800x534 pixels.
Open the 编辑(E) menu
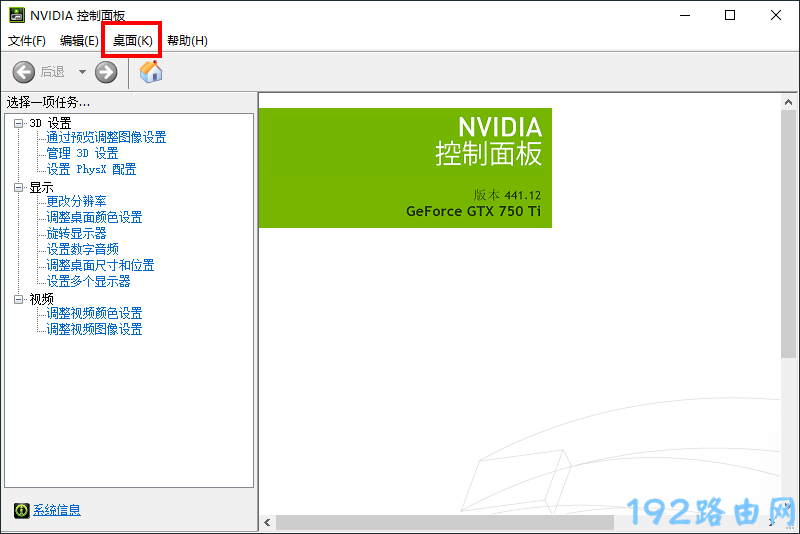[x=79, y=41]
